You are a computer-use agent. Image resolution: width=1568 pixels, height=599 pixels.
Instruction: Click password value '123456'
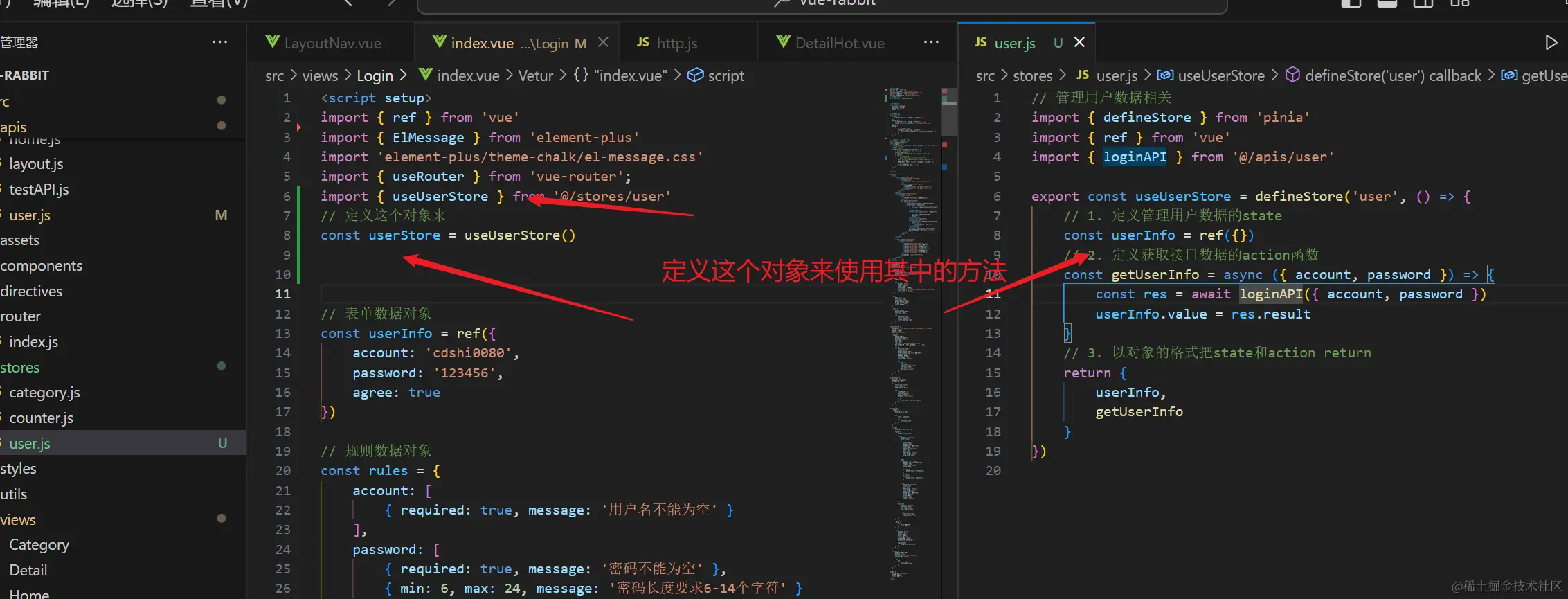465,373
